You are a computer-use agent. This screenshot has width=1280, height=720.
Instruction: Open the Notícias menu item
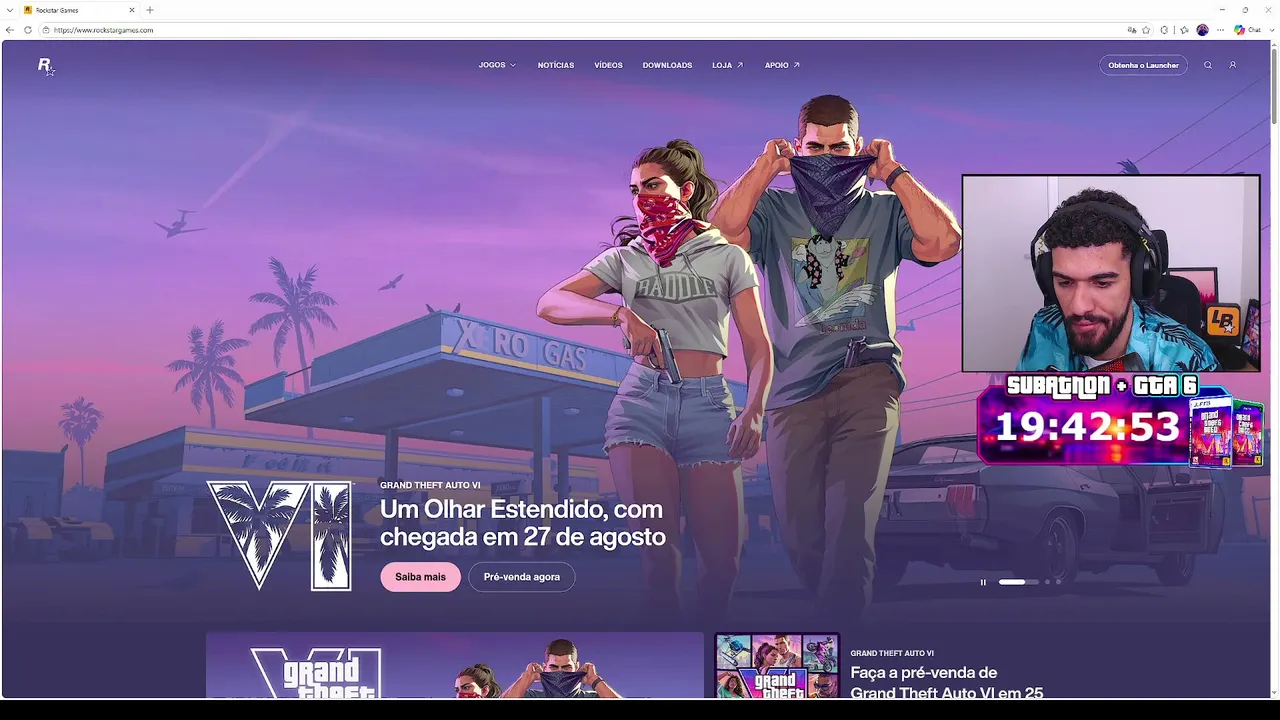[x=556, y=65]
